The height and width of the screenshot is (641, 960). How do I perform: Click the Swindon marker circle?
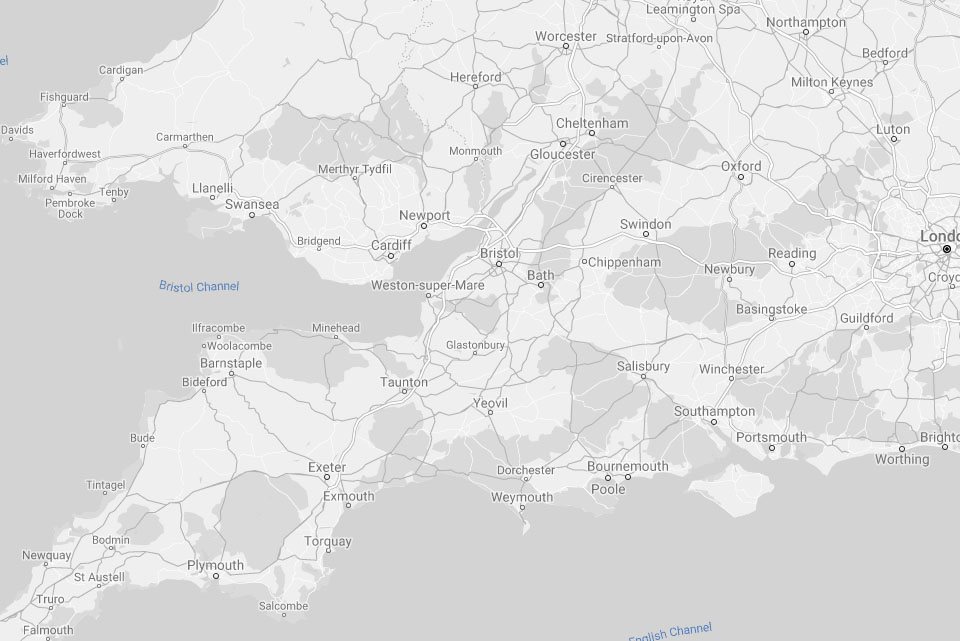645,235
